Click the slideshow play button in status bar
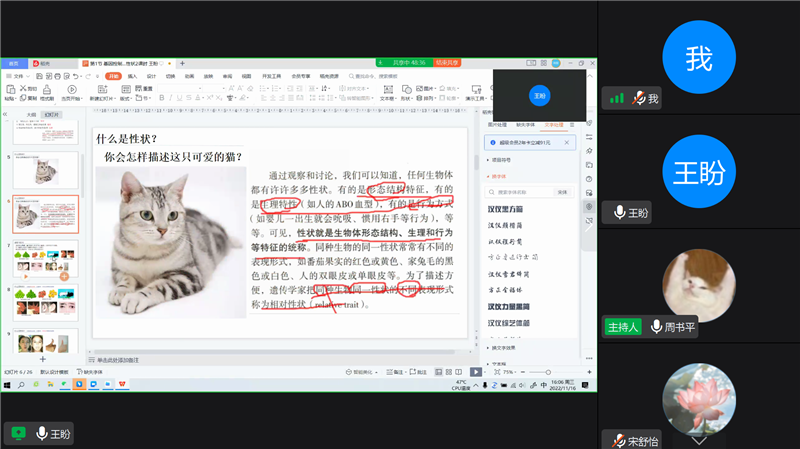 click(476, 372)
